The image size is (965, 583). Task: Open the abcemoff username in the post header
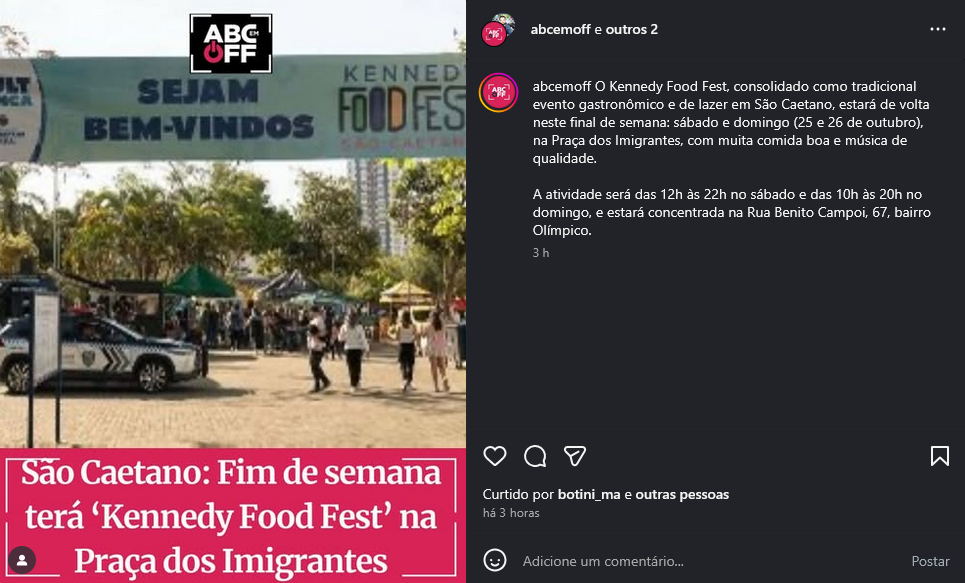pos(561,30)
